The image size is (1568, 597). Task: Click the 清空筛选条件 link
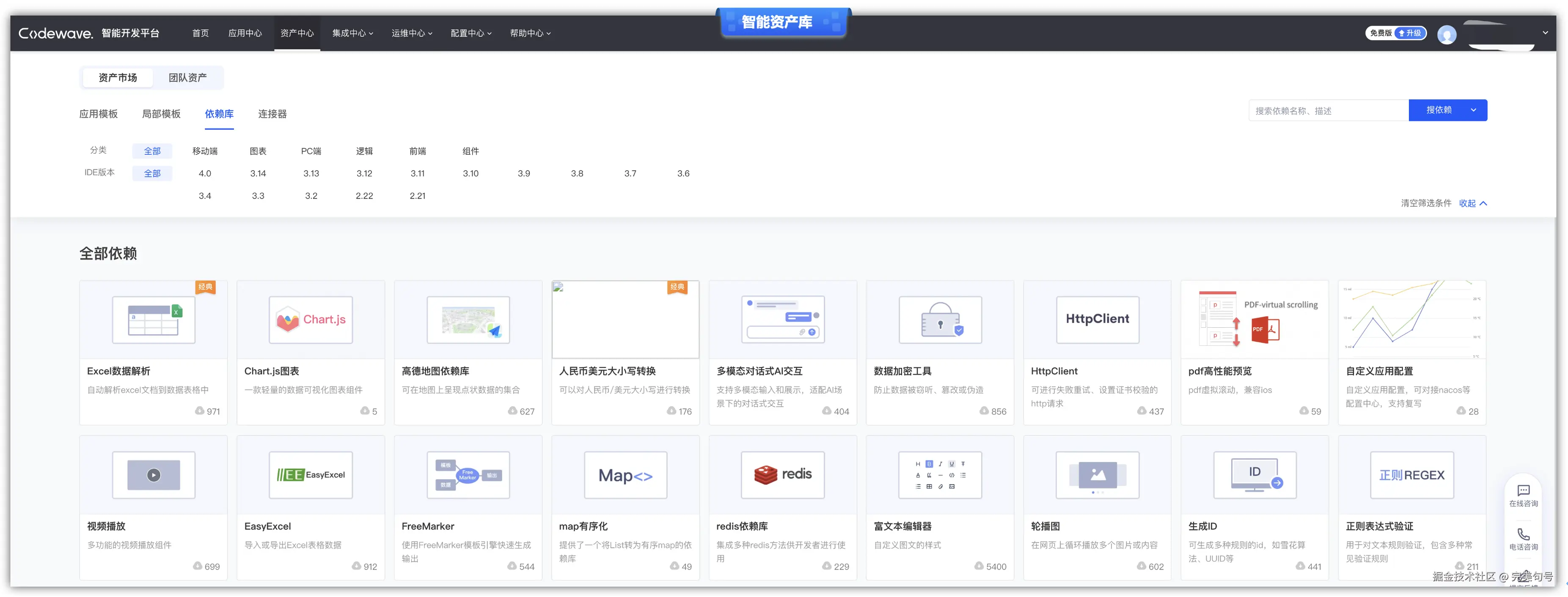[1425, 203]
